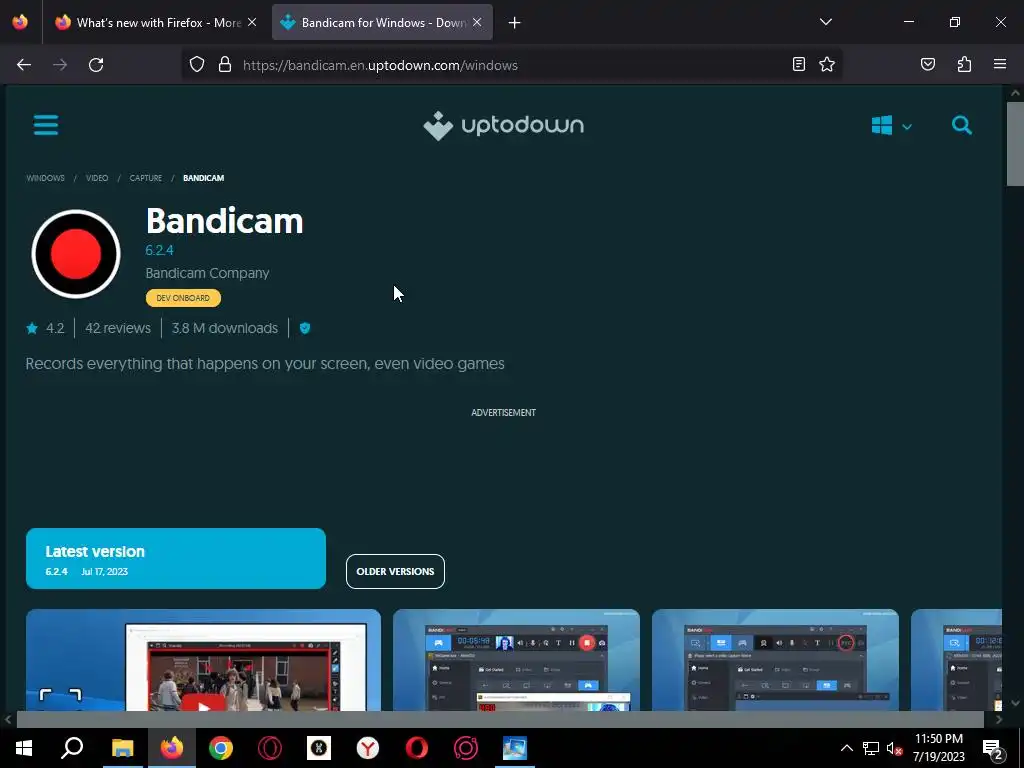This screenshot has height=768, width=1024.
Task: Click the 6.2.4 version link under title
Action: point(159,250)
